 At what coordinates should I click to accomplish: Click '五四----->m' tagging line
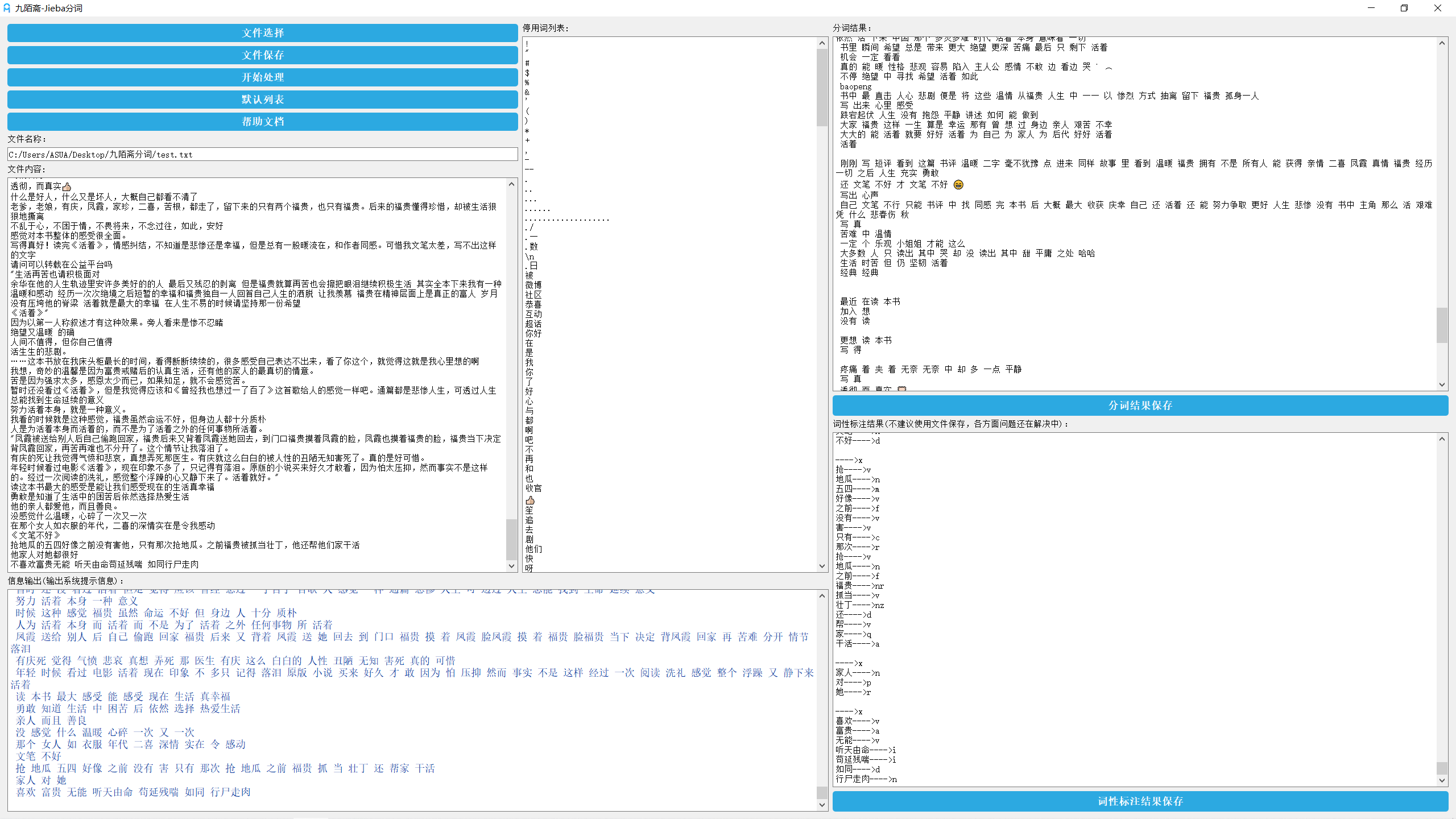(858, 489)
